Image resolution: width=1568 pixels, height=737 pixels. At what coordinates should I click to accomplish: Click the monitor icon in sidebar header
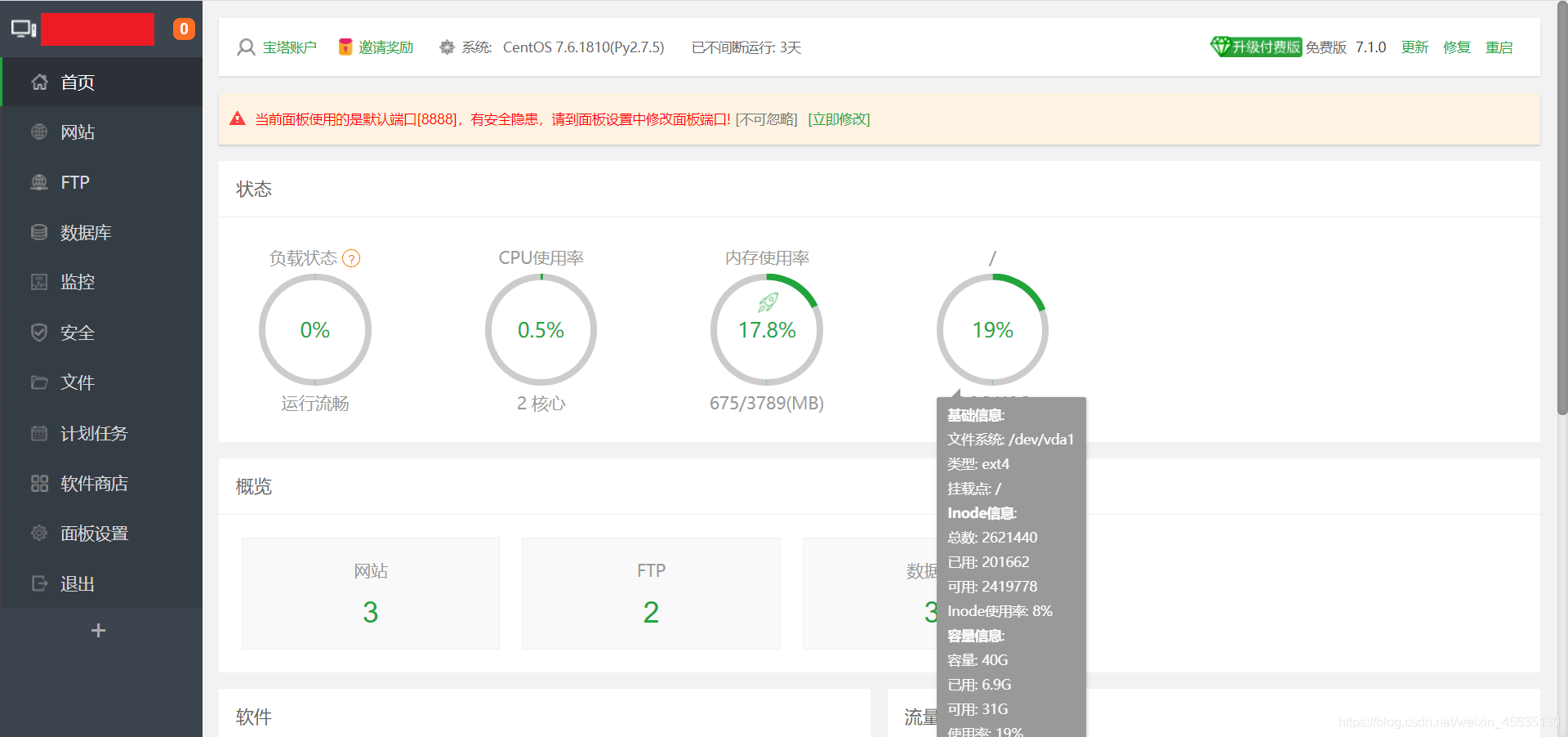pyautogui.click(x=24, y=29)
